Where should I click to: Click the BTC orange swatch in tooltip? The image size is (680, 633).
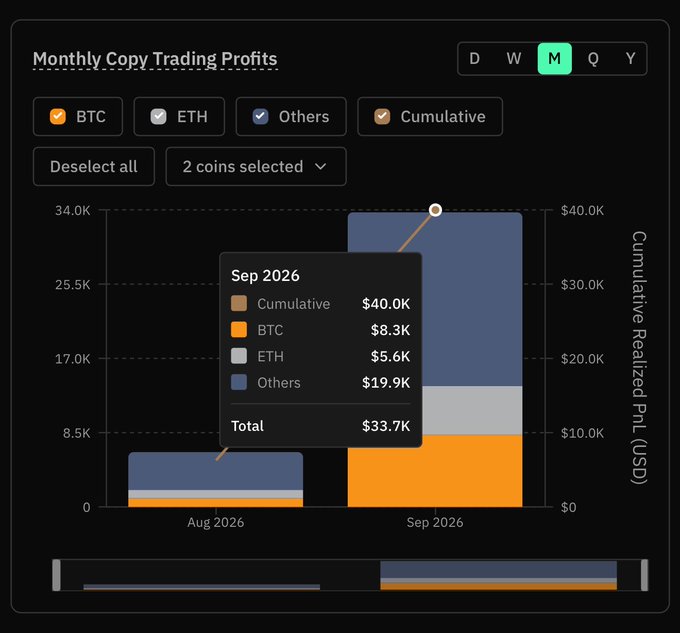[239, 330]
